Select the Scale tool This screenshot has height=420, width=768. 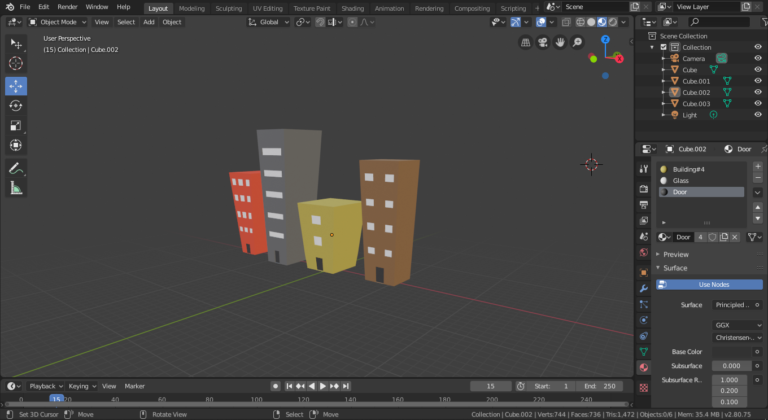coord(16,125)
